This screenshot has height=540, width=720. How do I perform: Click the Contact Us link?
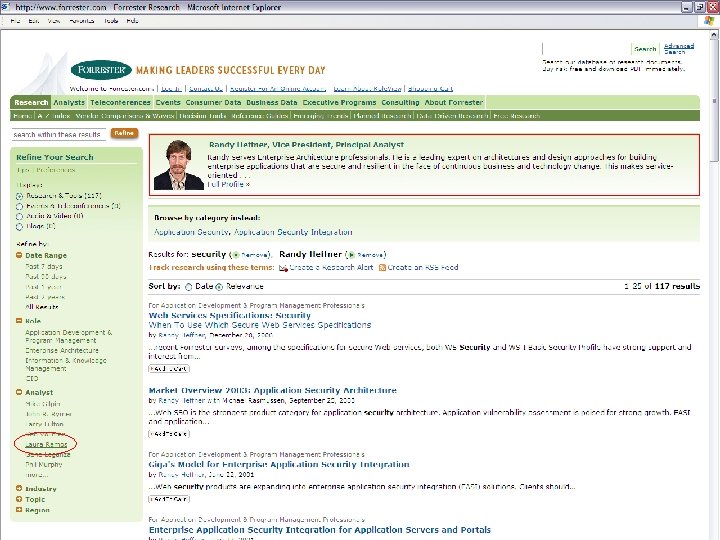(x=206, y=89)
